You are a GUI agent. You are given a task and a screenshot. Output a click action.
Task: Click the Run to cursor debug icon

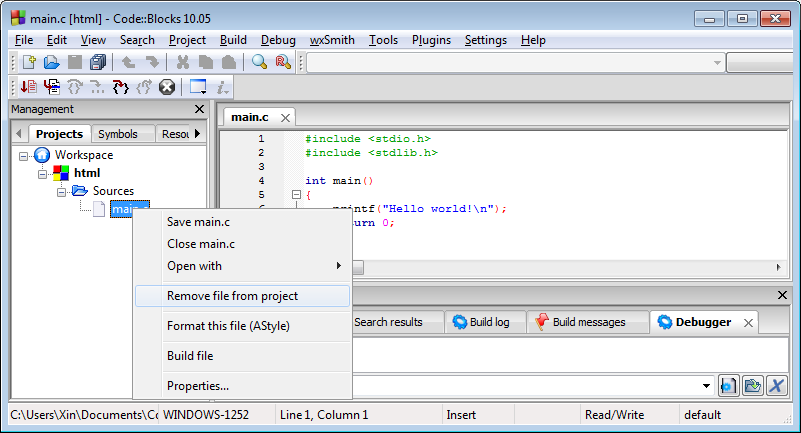pyautogui.click(x=52, y=87)
